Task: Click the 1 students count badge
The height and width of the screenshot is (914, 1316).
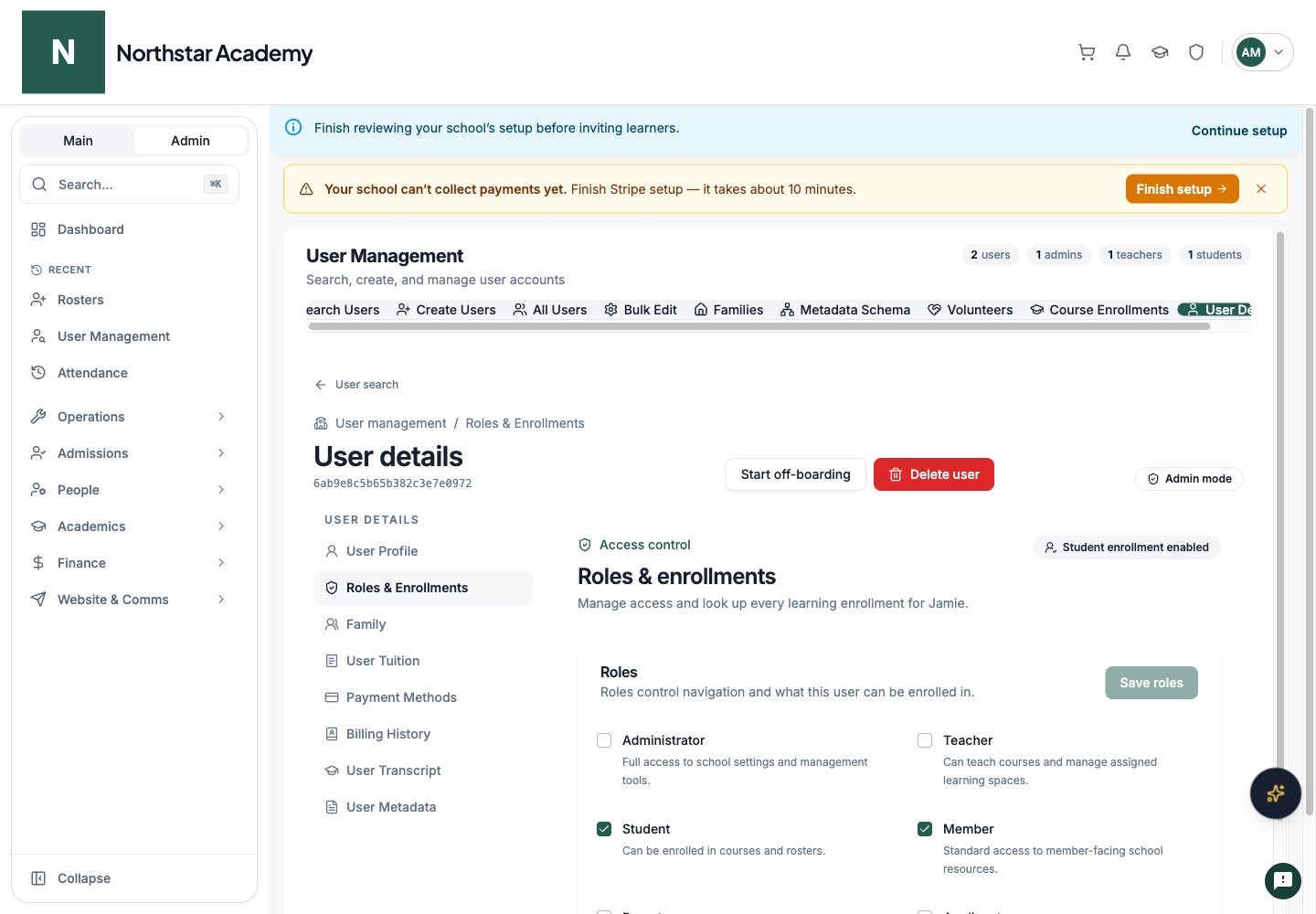Action: coord(1215,255)
